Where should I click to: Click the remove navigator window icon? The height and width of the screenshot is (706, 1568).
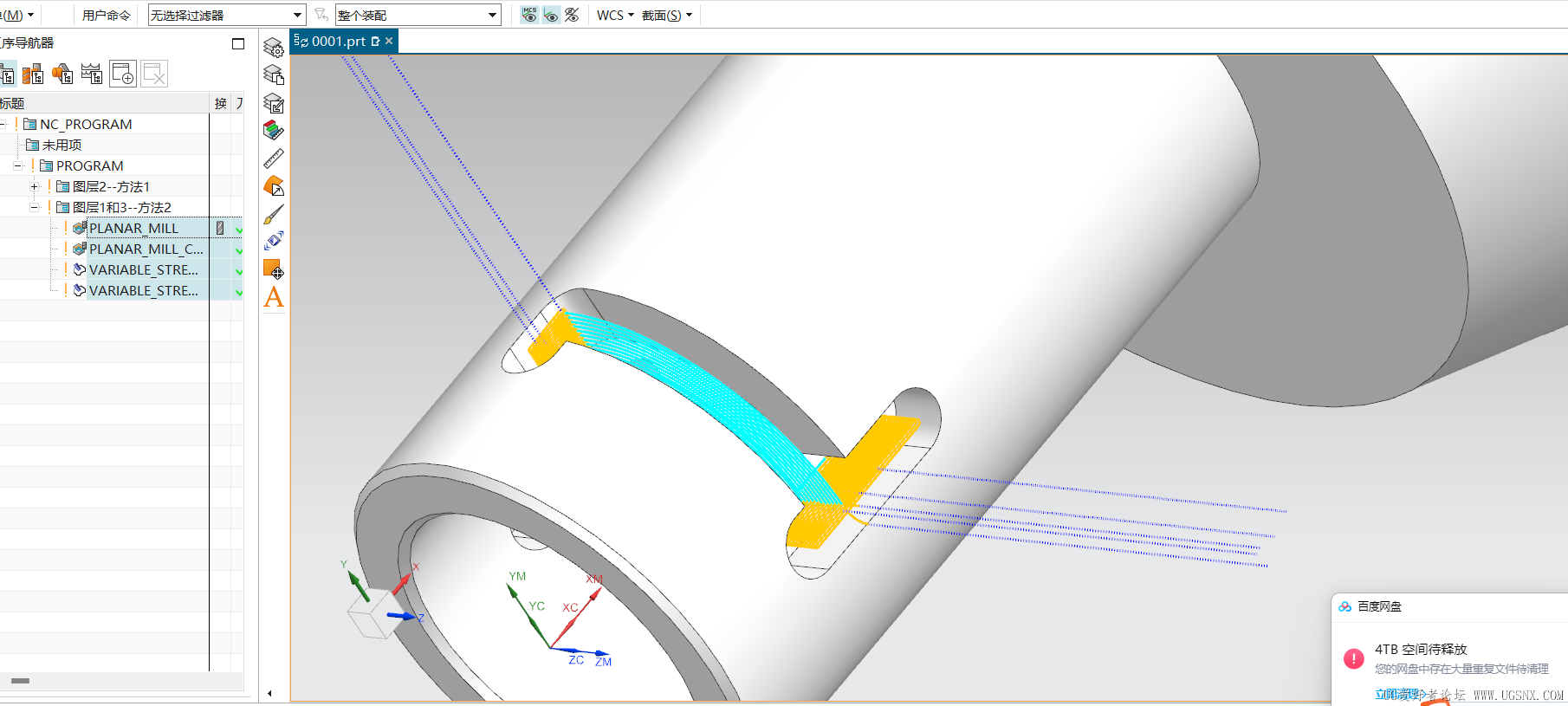pyautogui.click(x=154, y=74)
